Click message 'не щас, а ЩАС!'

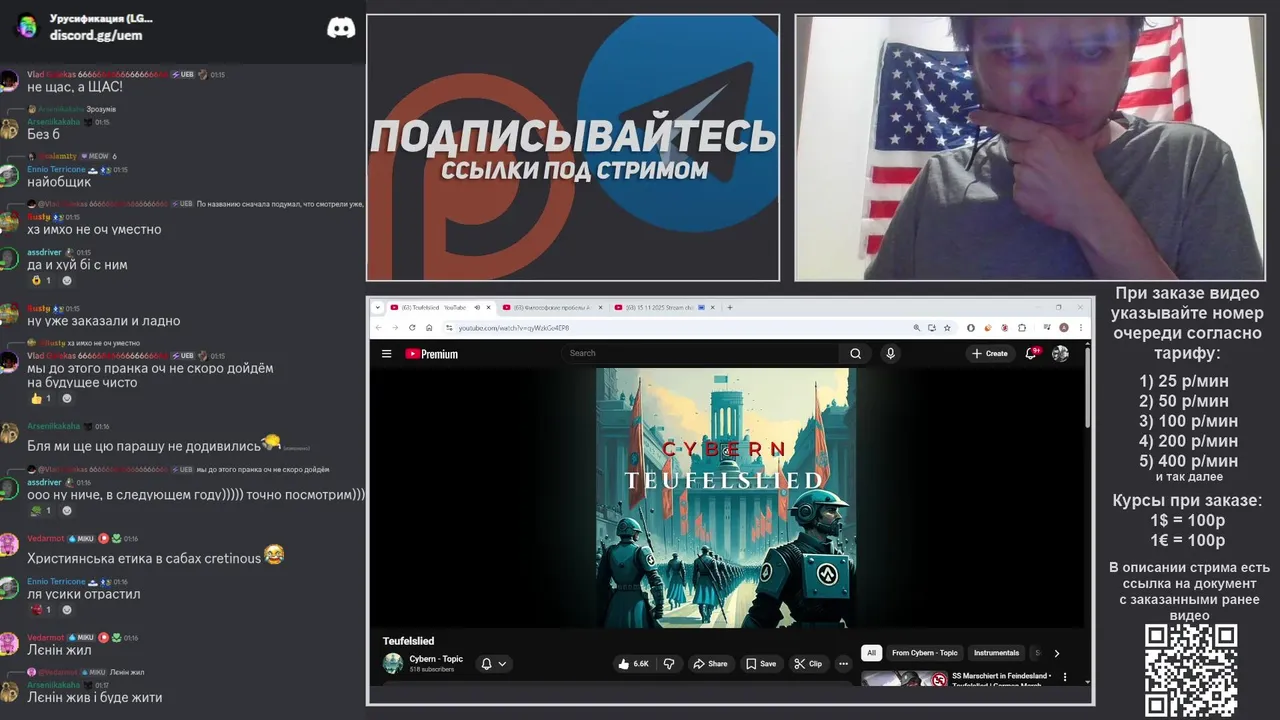[75, 87]
